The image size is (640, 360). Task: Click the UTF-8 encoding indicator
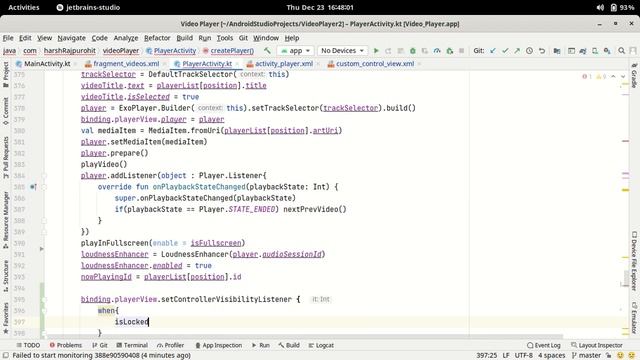(524, 356)
